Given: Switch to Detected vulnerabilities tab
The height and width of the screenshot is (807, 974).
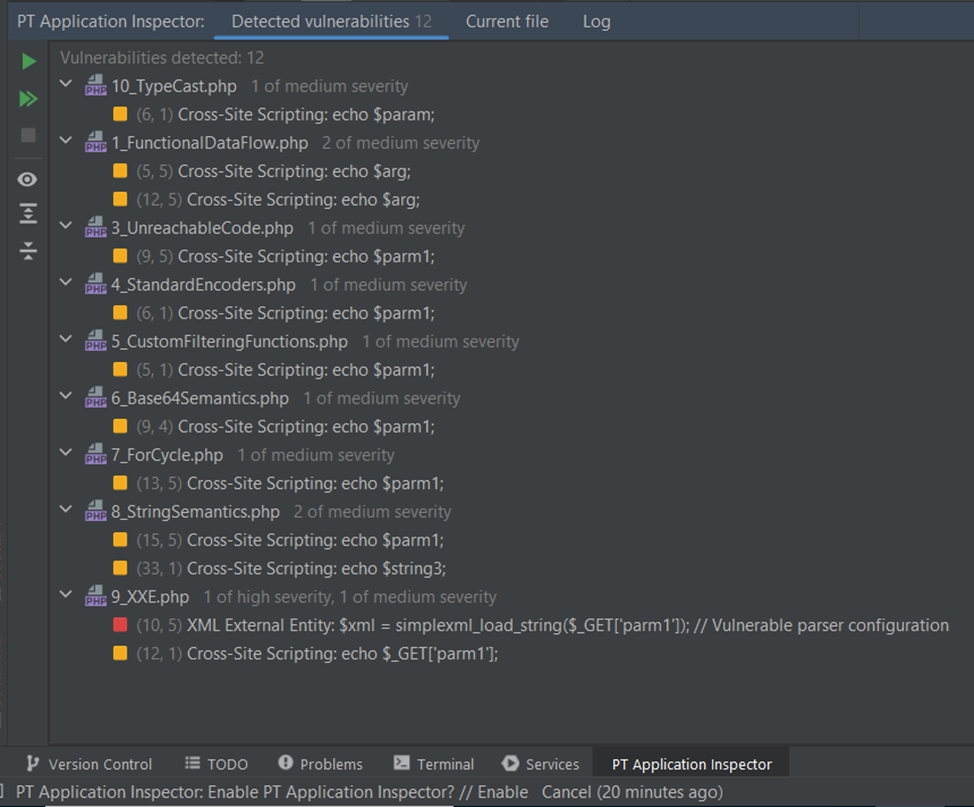Looking at the screenshot, I should coord(331,22).
